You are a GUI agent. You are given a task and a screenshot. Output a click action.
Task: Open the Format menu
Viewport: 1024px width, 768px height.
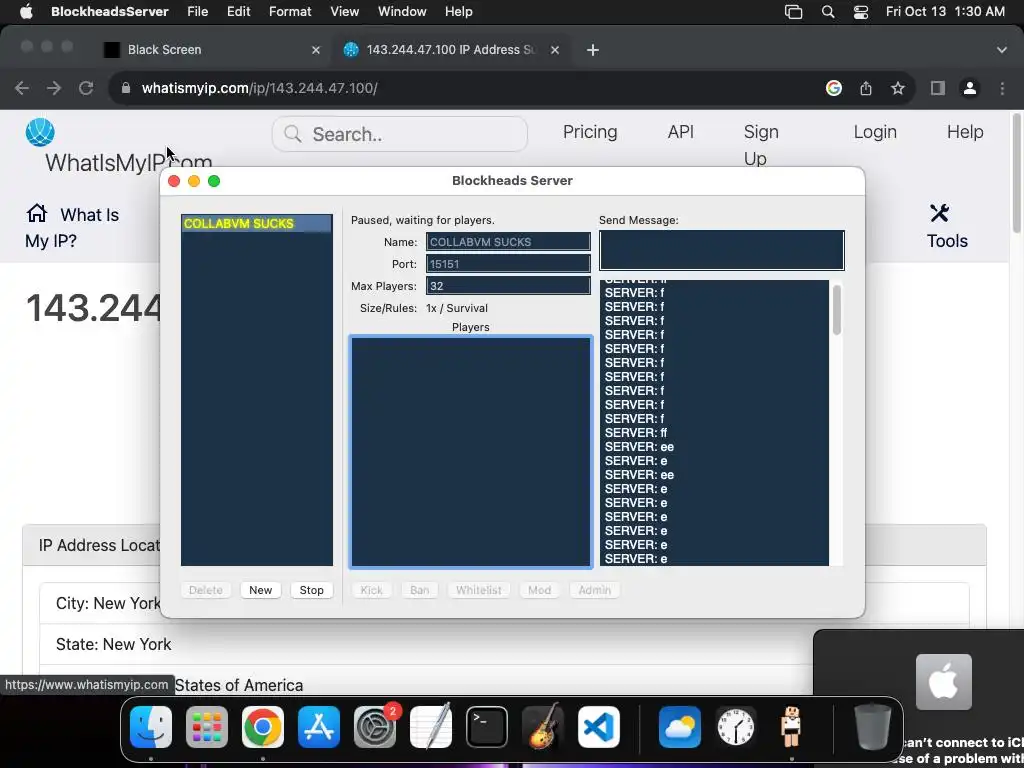point(290,12)
